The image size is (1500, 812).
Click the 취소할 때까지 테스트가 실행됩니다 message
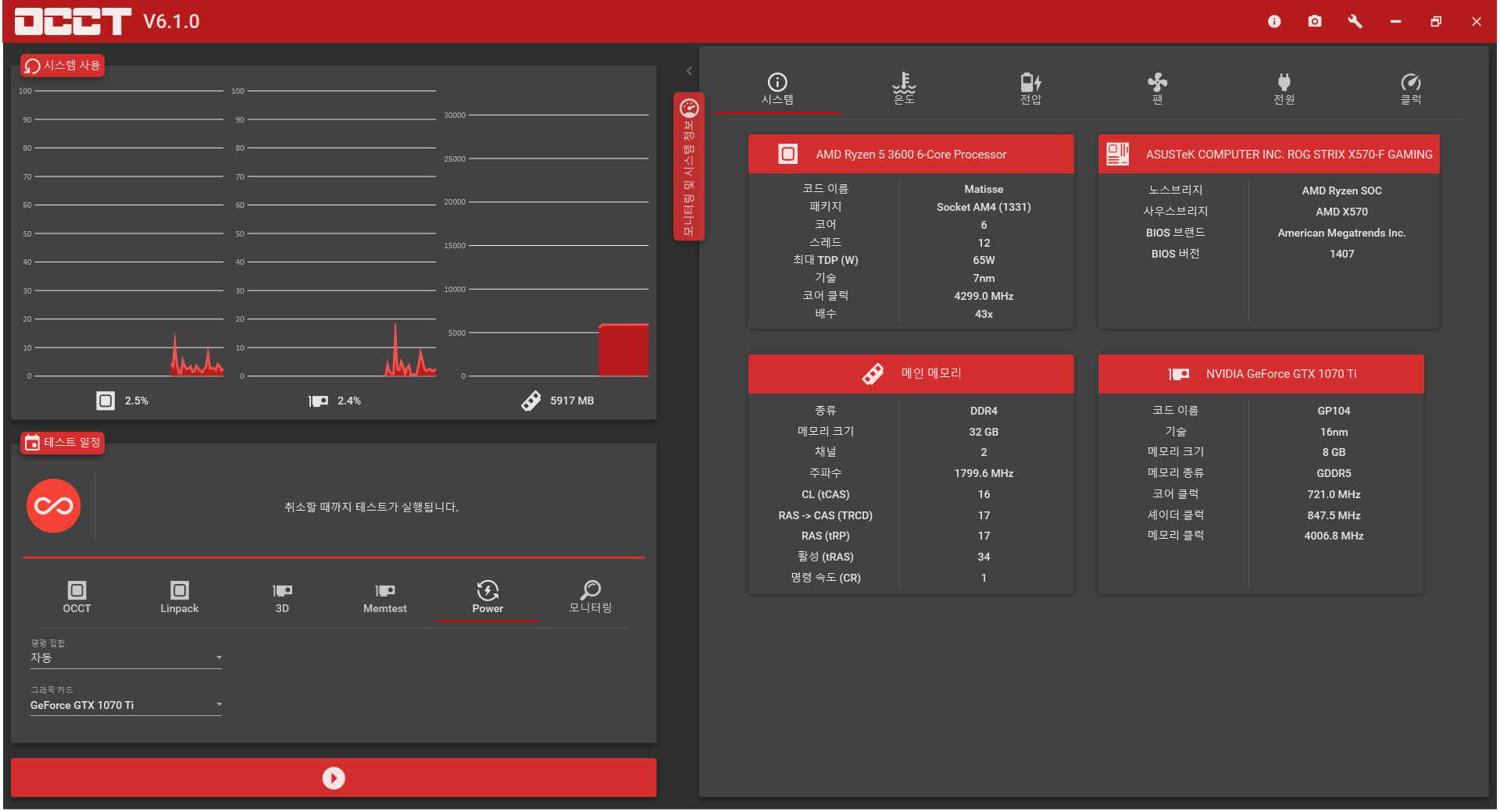click(x=371, y=507)
